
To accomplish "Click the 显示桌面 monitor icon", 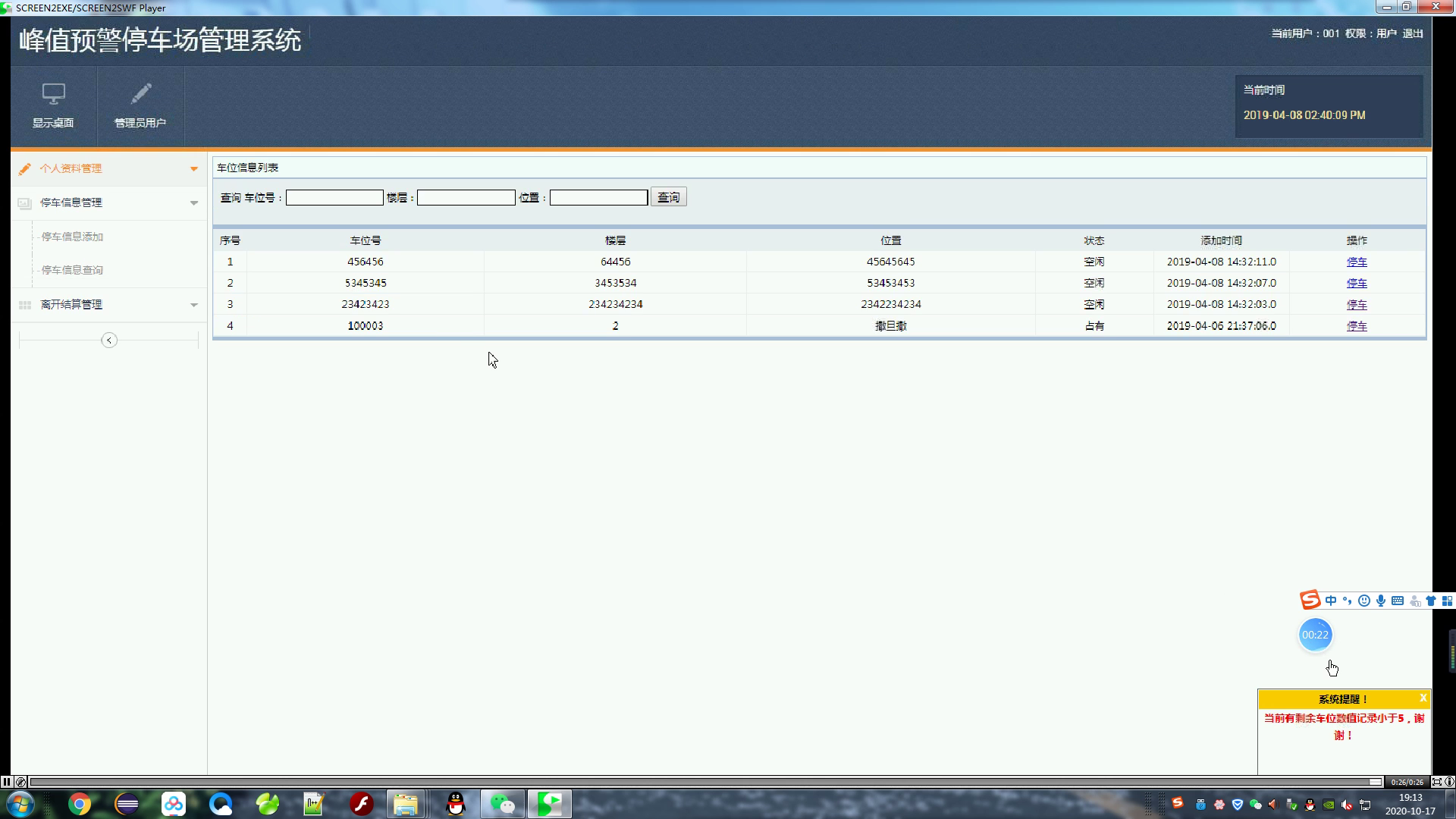I will (x=53, y=94).
